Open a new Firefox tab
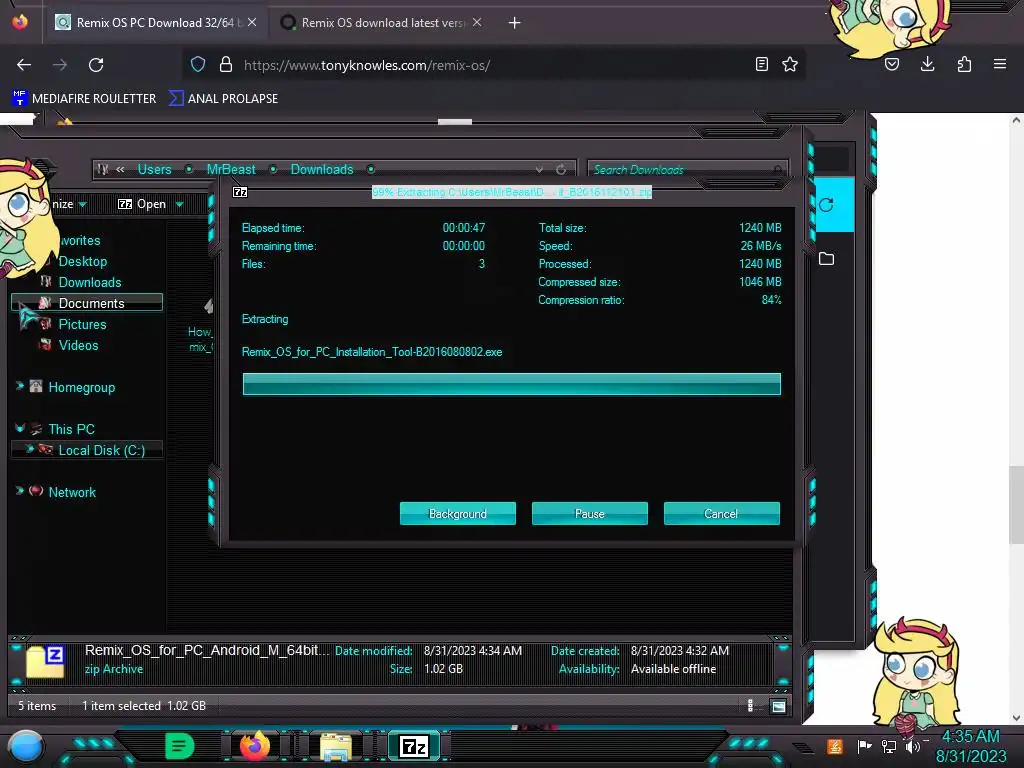 [x=515, y=23]
